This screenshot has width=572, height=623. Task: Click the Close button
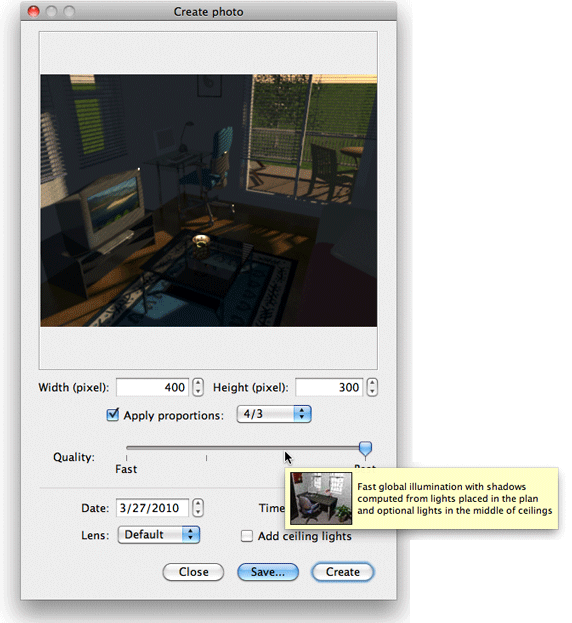point(193,572)
